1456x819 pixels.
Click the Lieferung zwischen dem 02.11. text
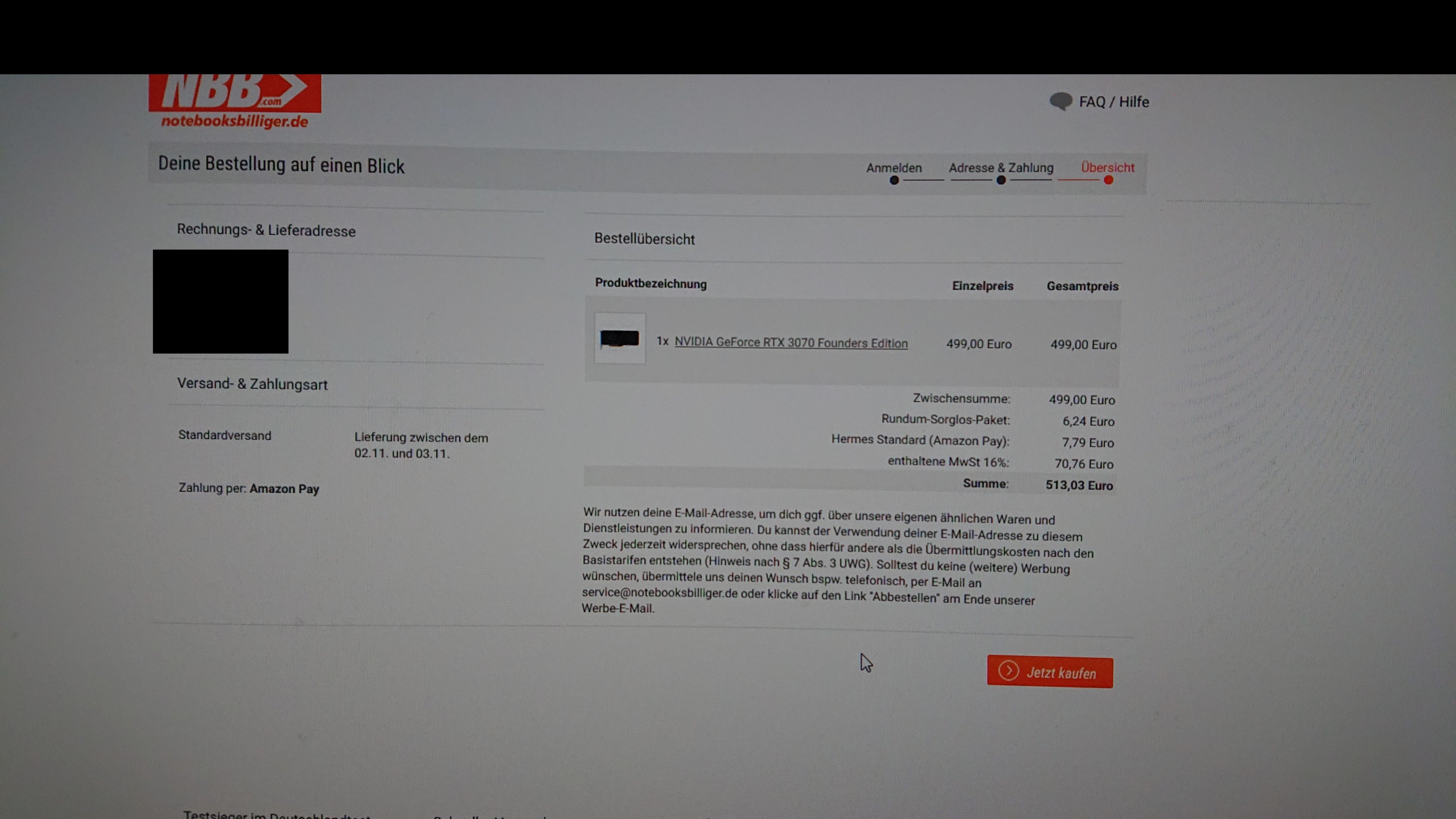pyautogui.click(x=421, y=446)
